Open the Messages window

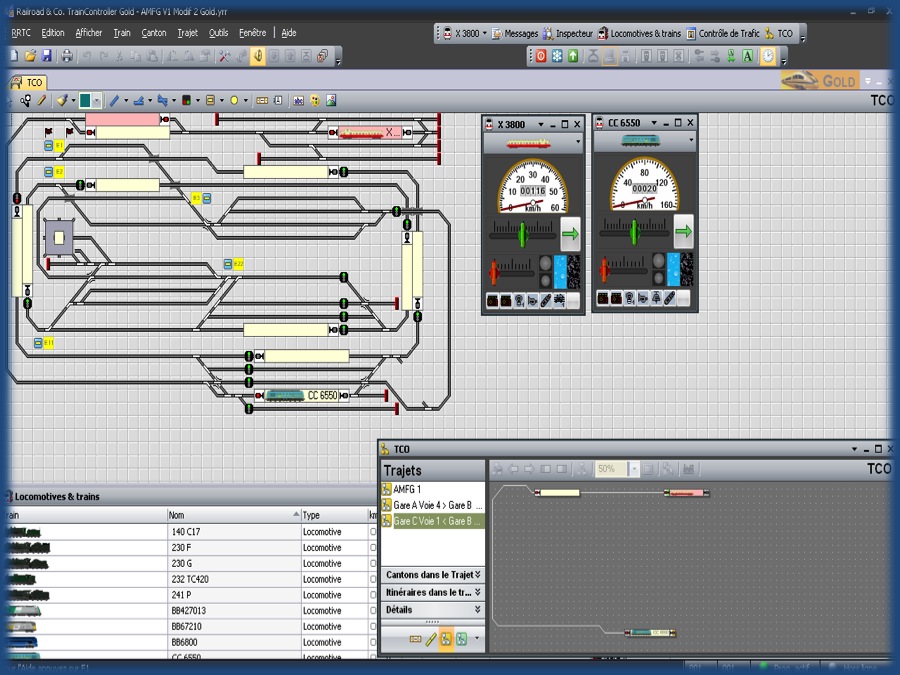coord(515,33)
